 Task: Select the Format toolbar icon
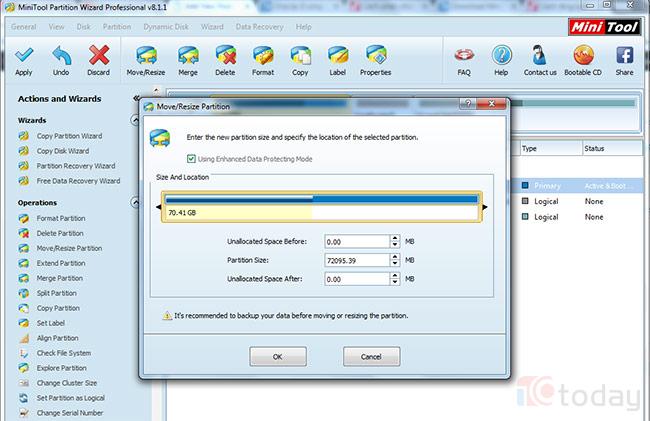(263, 61)
